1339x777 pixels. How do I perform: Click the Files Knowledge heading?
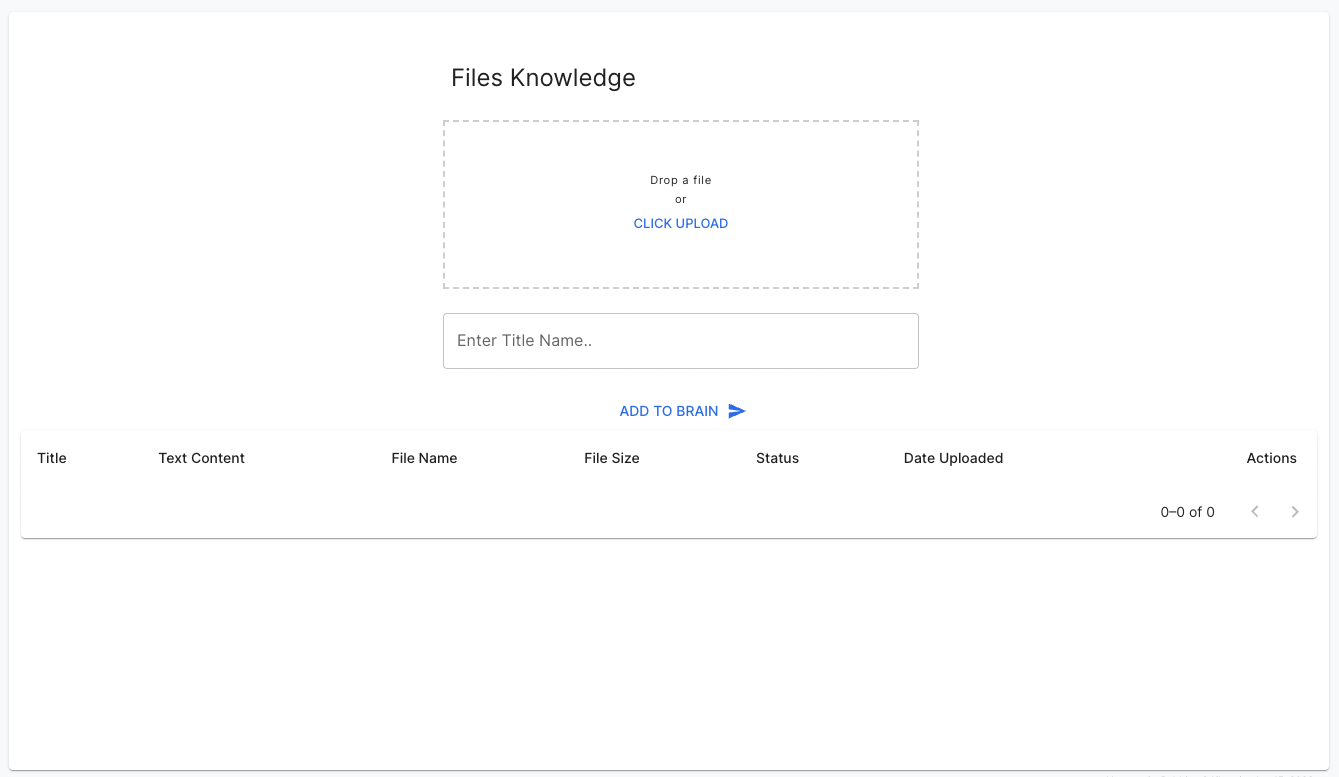coord(543,78)
